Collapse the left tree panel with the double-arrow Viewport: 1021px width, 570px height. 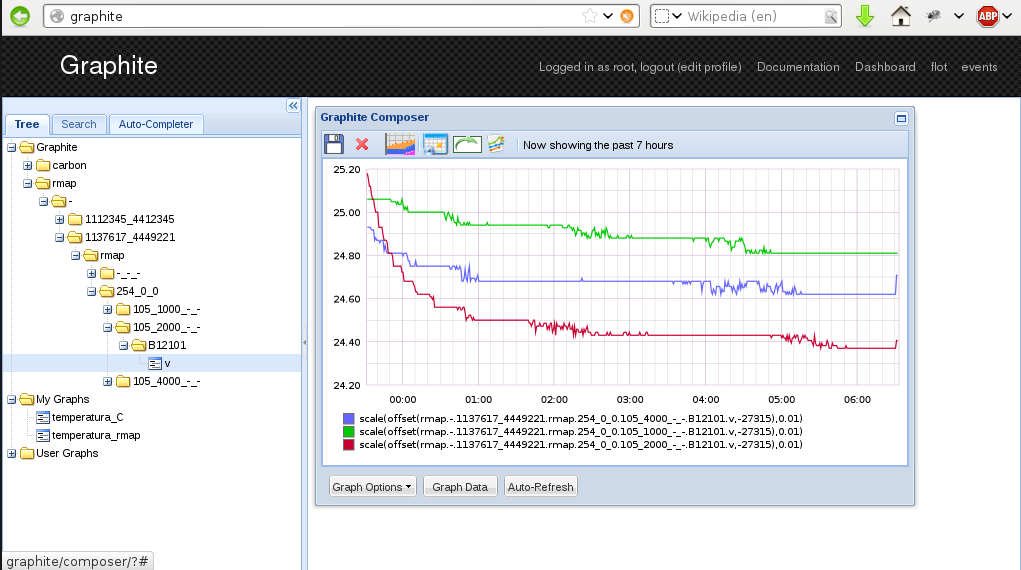point(293,106)
